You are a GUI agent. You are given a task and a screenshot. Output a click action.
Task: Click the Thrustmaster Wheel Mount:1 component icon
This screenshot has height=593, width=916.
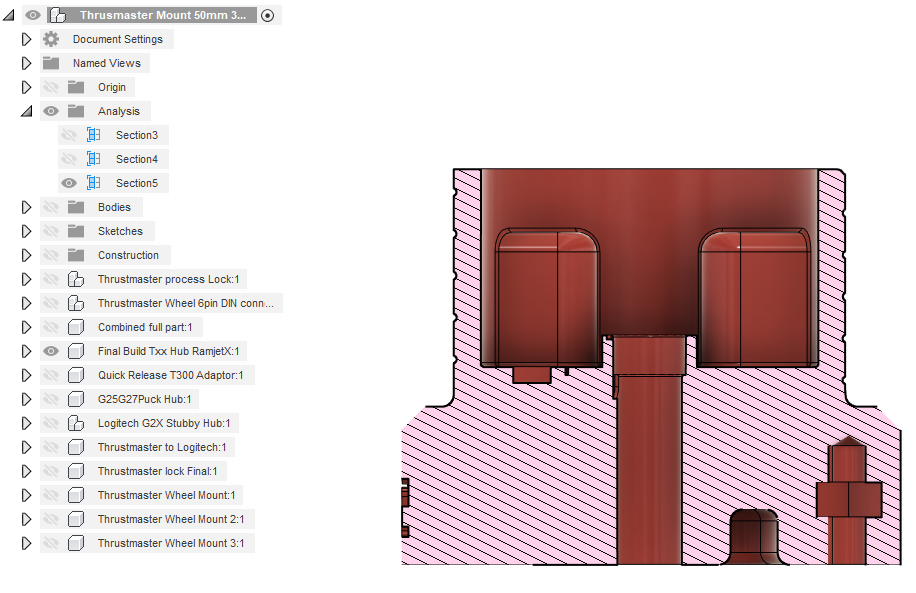(x=76, y=495)
